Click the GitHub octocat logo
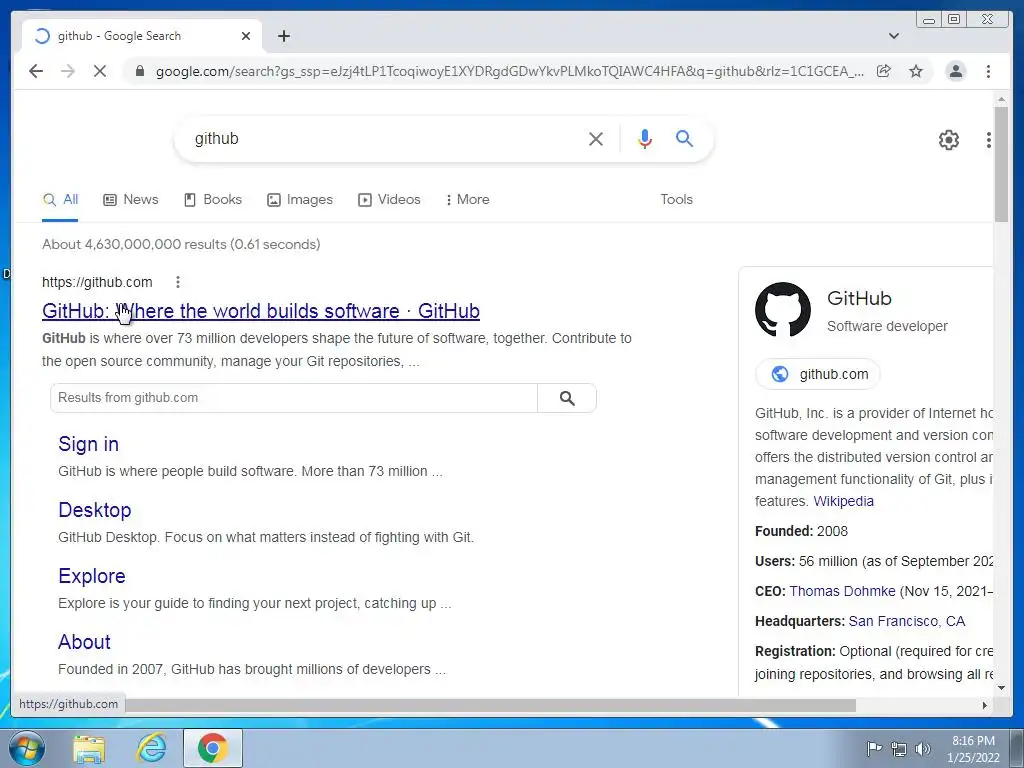Image resolution: width=1024 pixels, height=768 pixels. pyautogui.click(x=782, y=310)
